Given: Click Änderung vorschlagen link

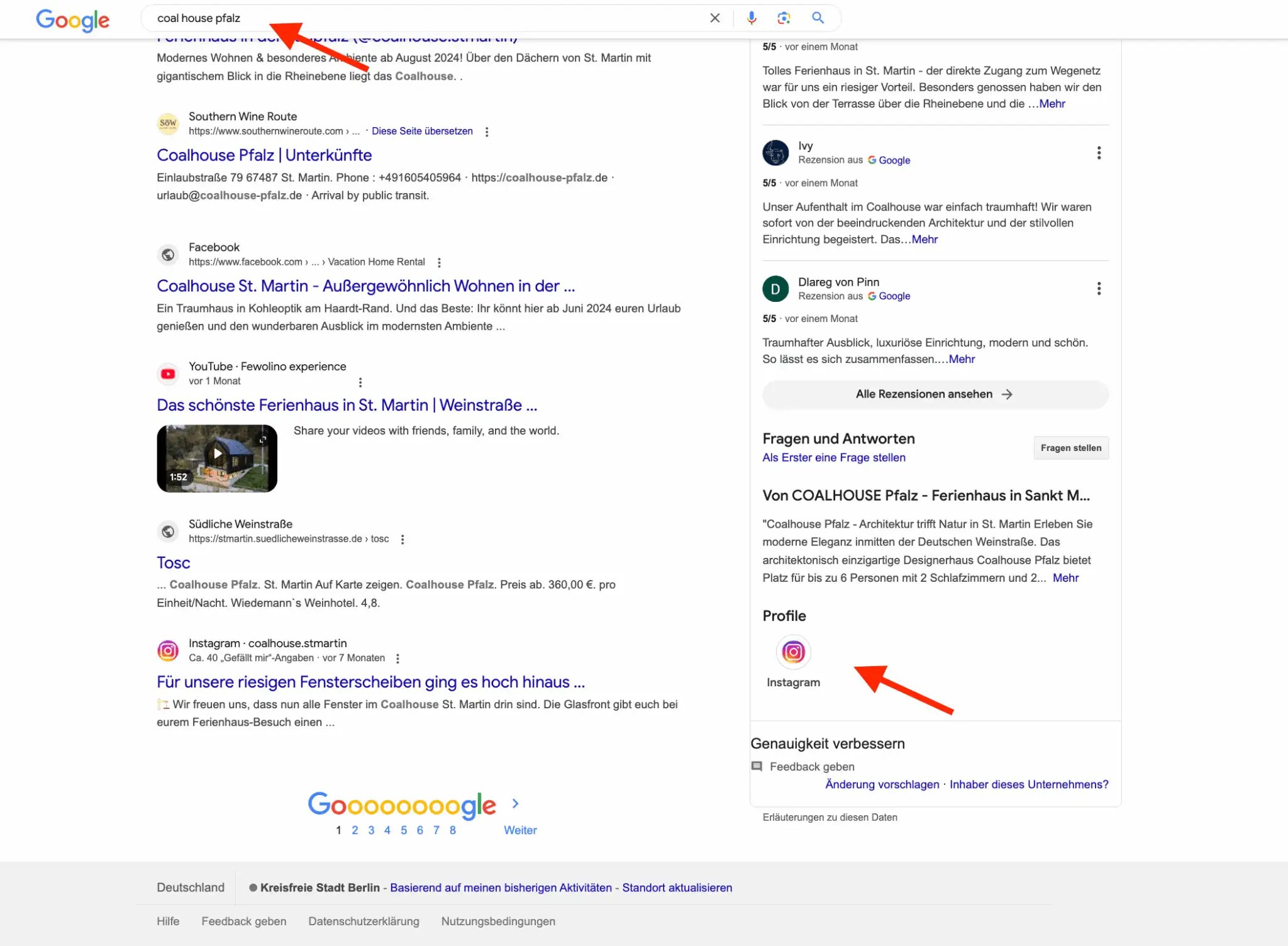Looking at the screenshot, I should [x=882, y=784].
